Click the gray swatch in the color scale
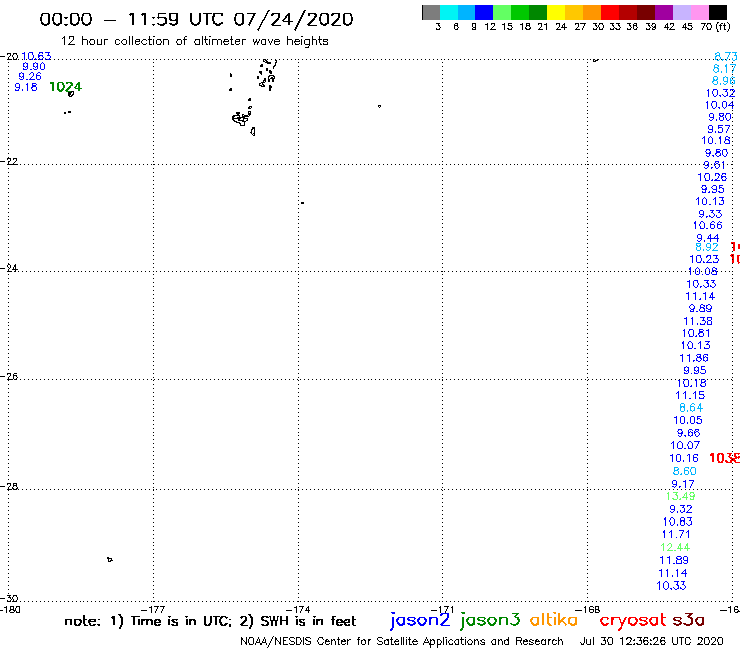 tap(431, 12)
